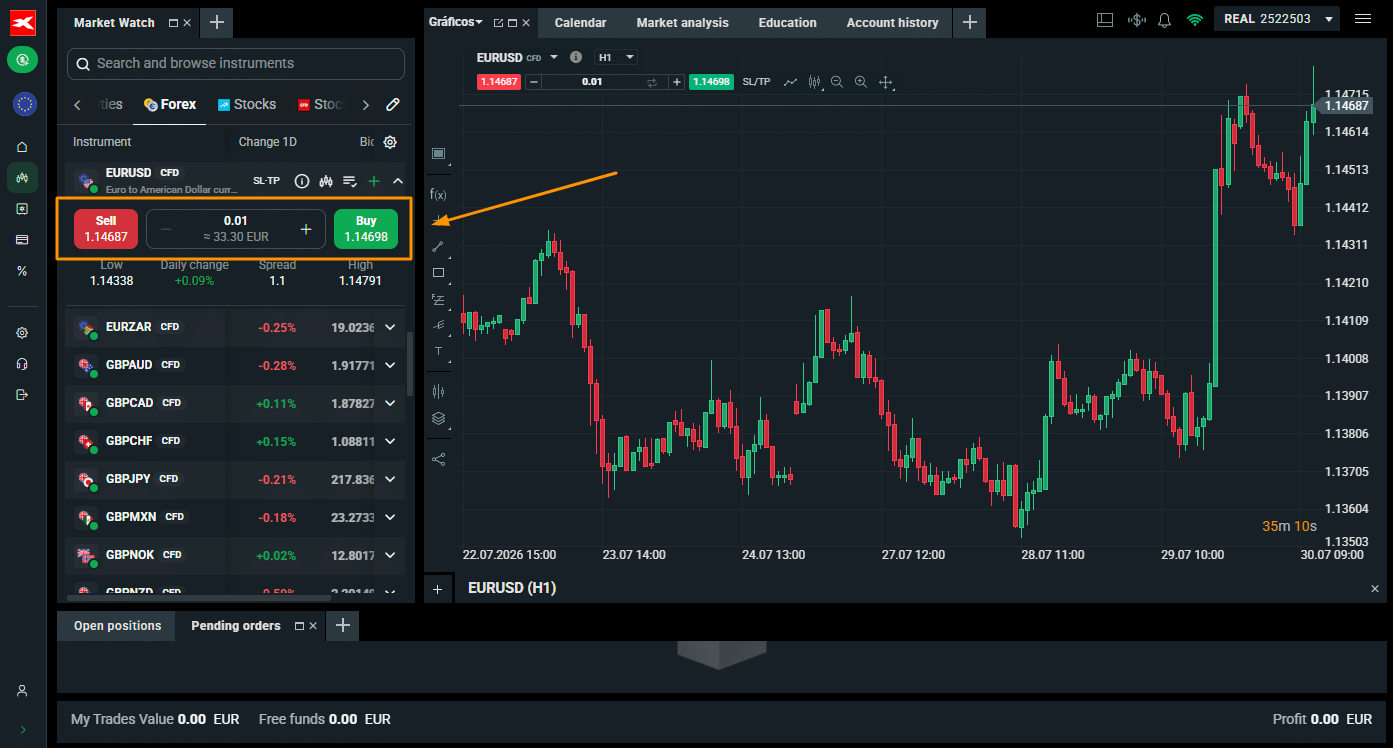Edit instrument groups with the pencil icon
The height and width of the screenshot is (748, 1393).
click(393, 104)
